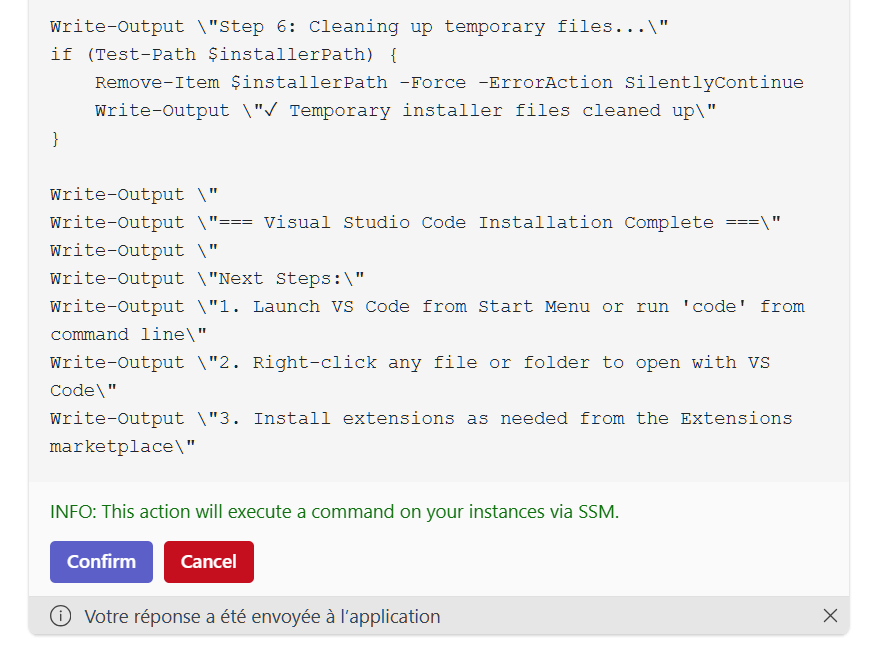Click the circled info icon in notification bar
Image resolution: width=870 pixels, height=646 pixels.
point(60,616)
